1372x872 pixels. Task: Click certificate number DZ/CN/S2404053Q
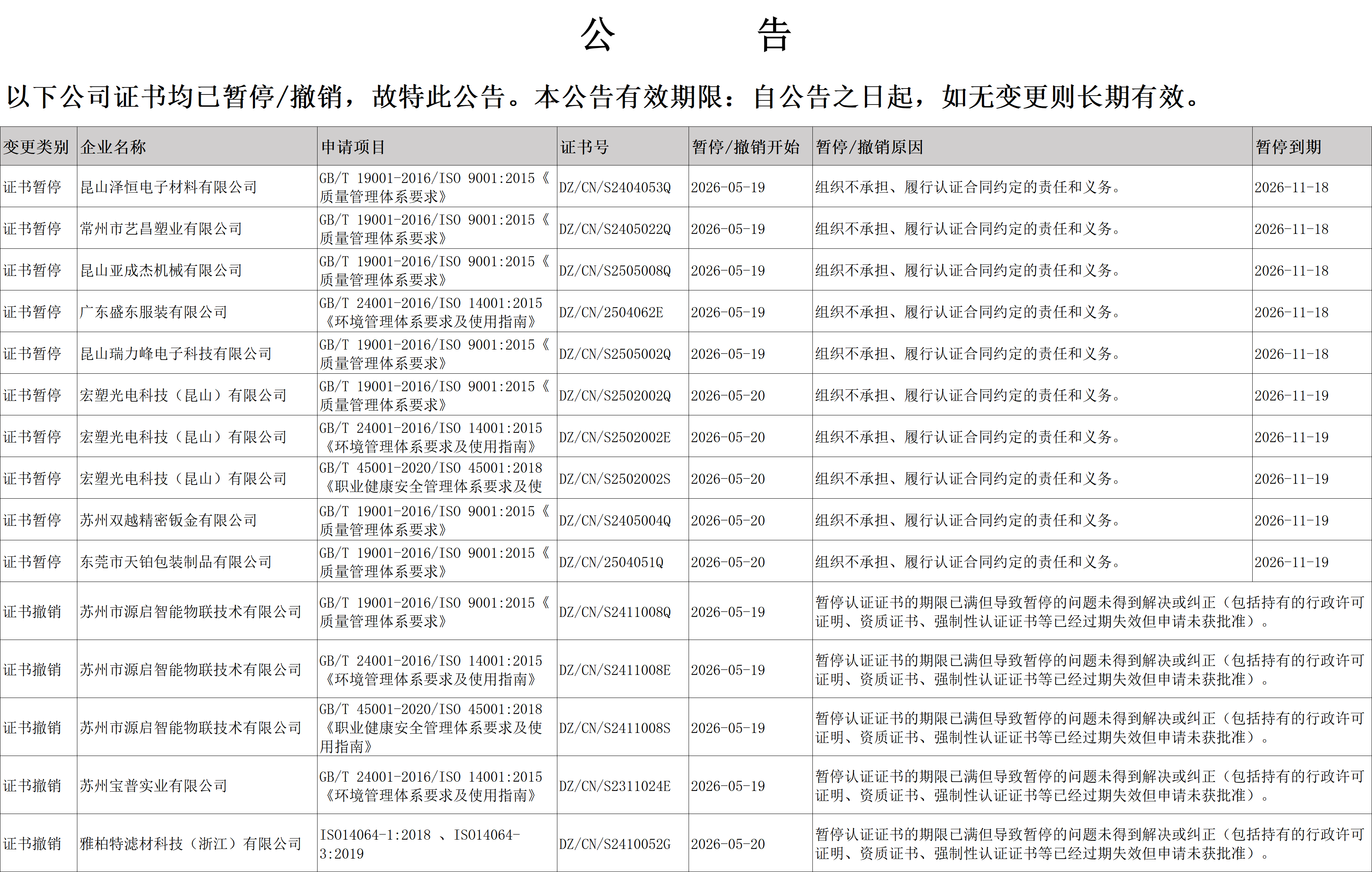615,187
